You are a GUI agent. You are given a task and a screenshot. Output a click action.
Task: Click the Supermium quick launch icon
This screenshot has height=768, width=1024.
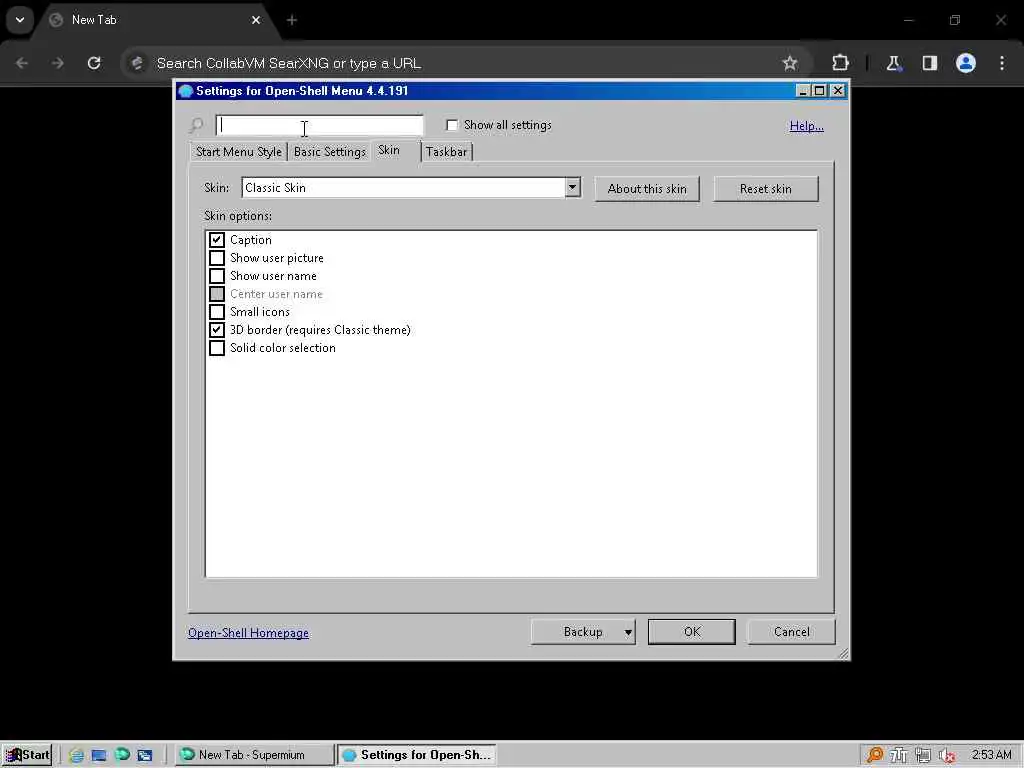tap(122, 755)
